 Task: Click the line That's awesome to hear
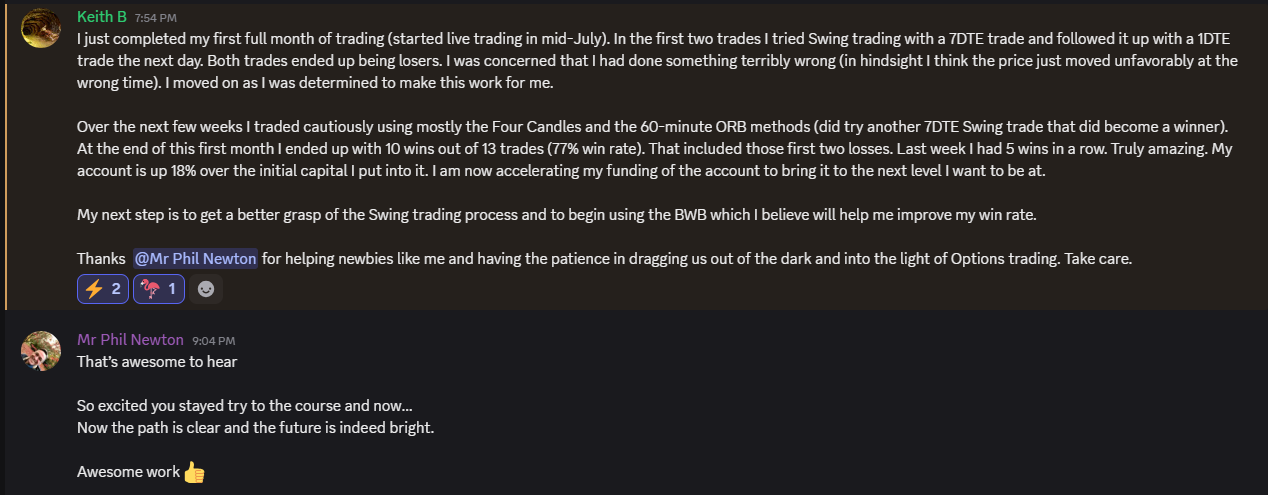point(157,362)
